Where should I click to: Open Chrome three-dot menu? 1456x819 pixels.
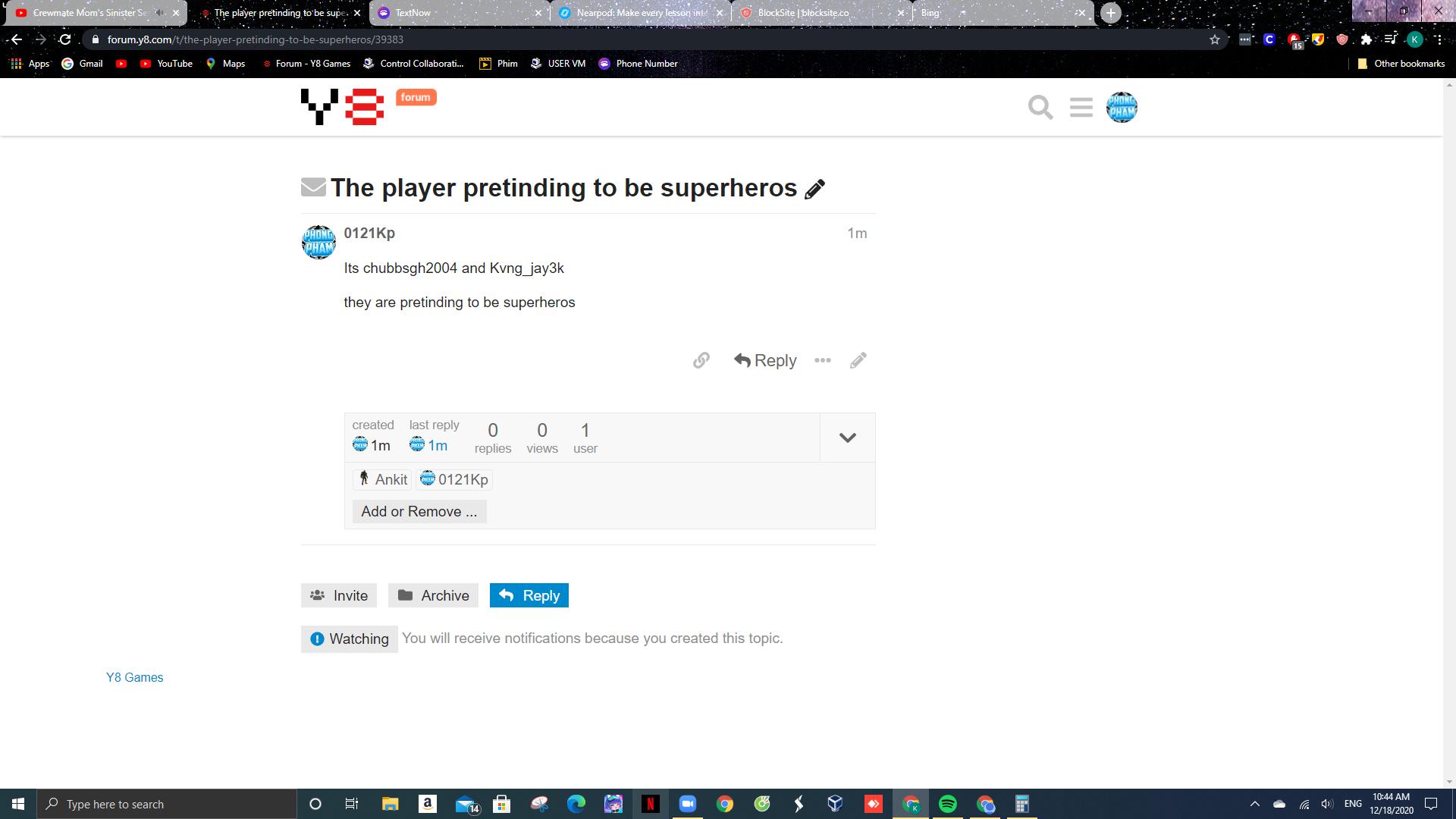pyautogui.click(x=1439, y=39)
